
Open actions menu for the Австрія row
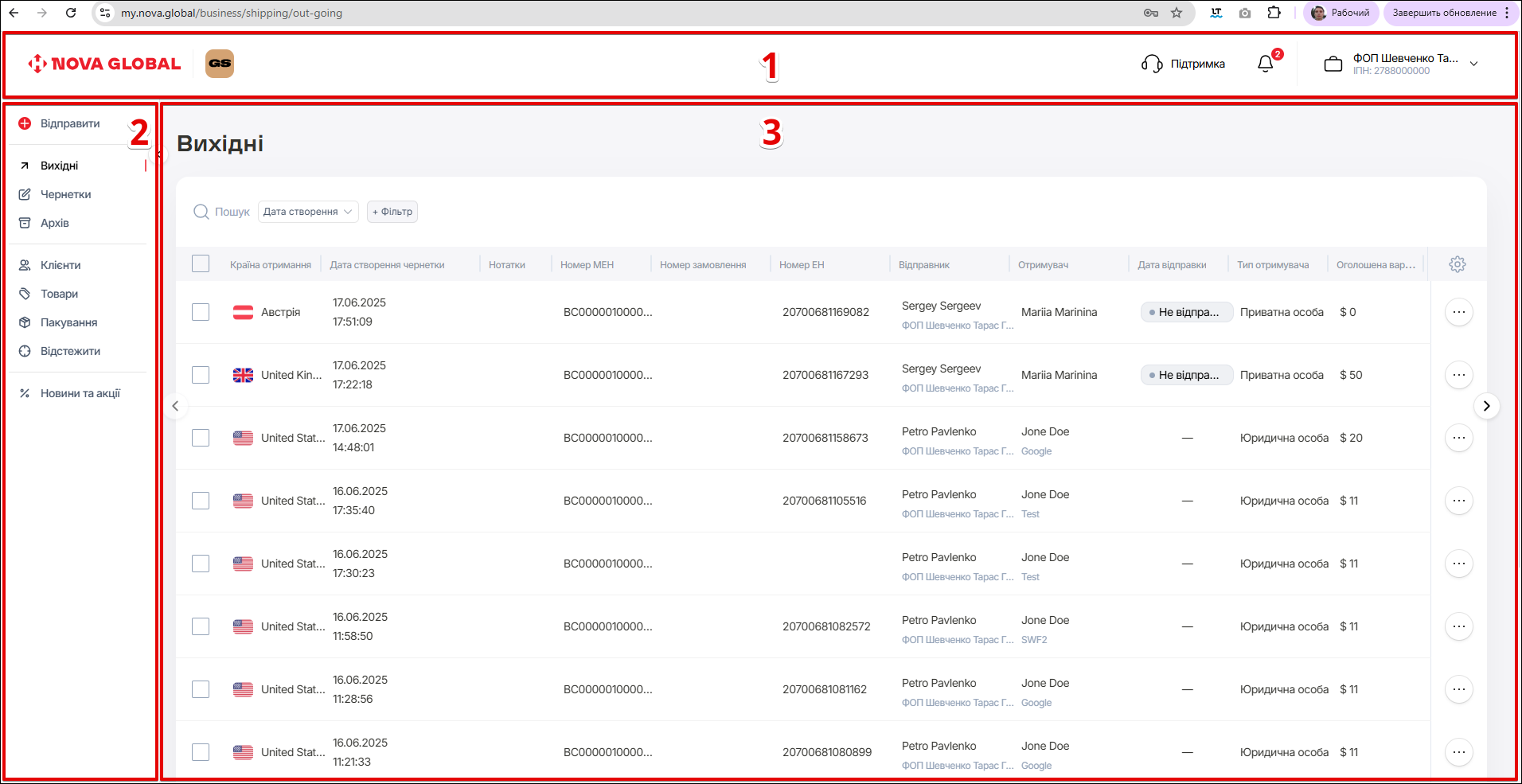pyautogui.click(x=1459, y=312)
